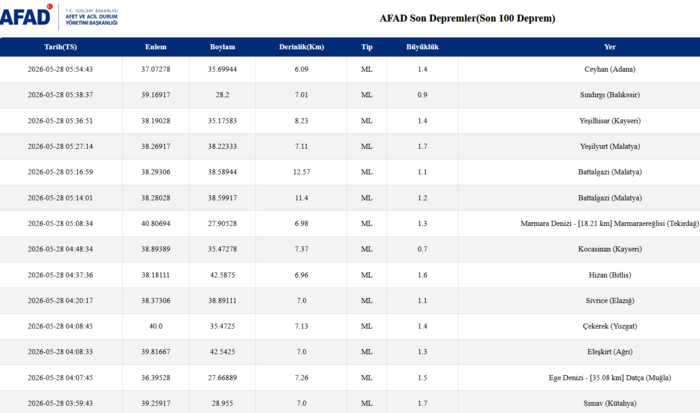
Task: Click longitude value 28.955
Action: pos(222,403)
